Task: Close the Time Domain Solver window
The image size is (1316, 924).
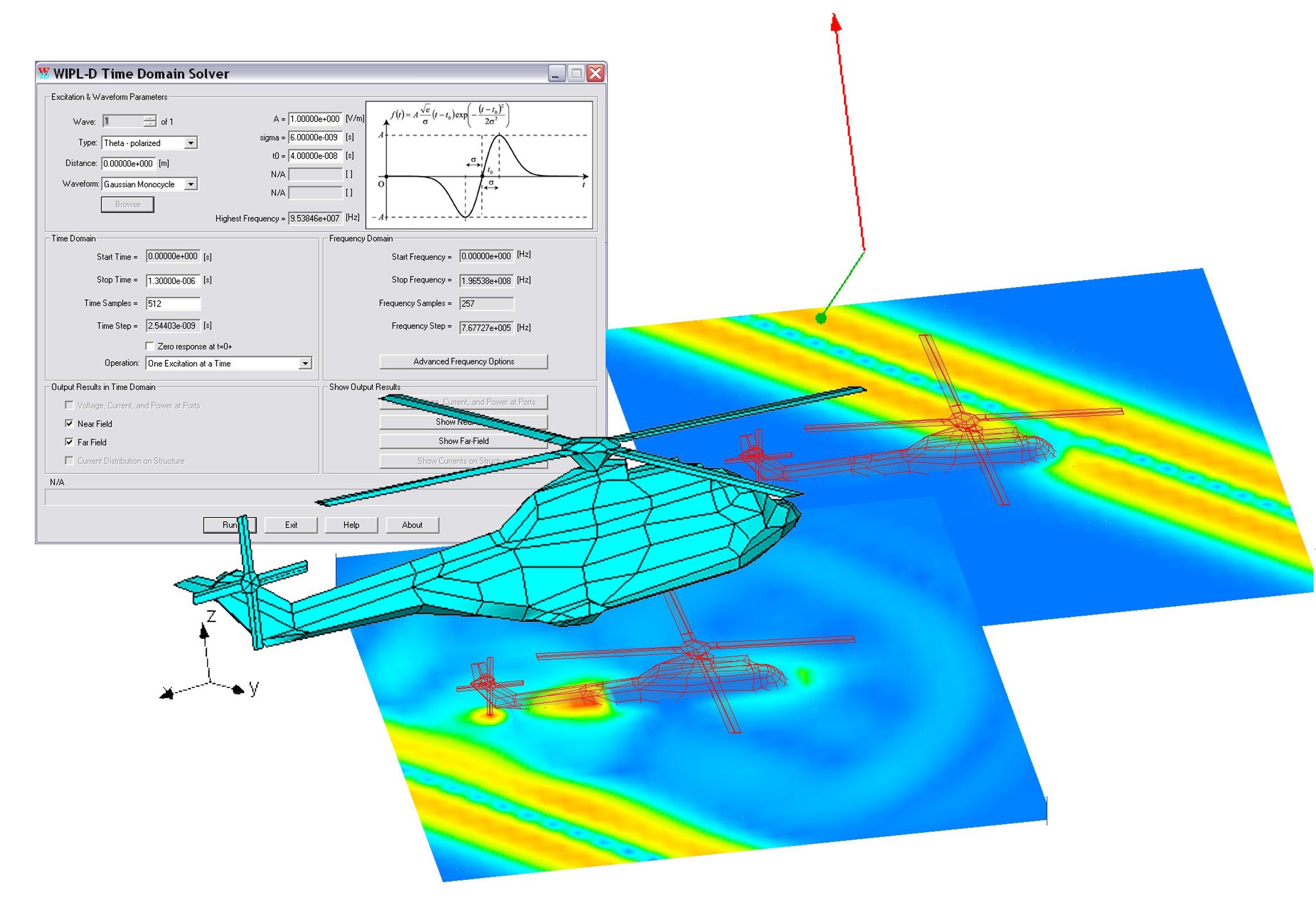Action: point(596,73)
